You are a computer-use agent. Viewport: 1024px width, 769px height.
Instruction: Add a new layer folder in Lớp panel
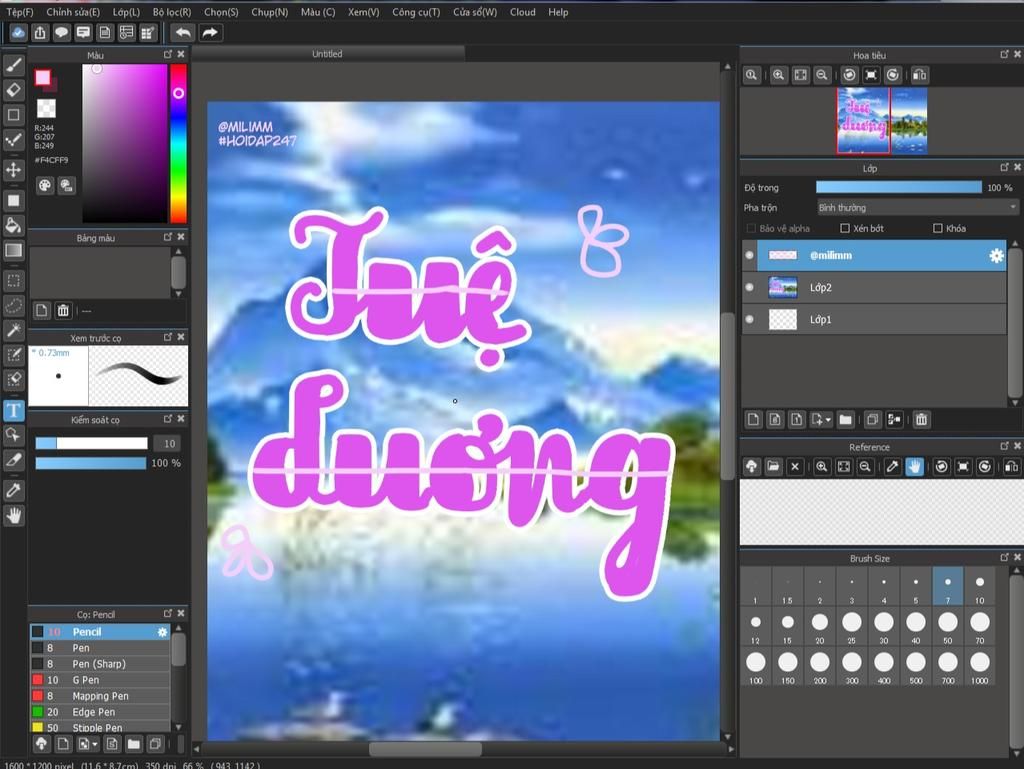click(846, 420)
